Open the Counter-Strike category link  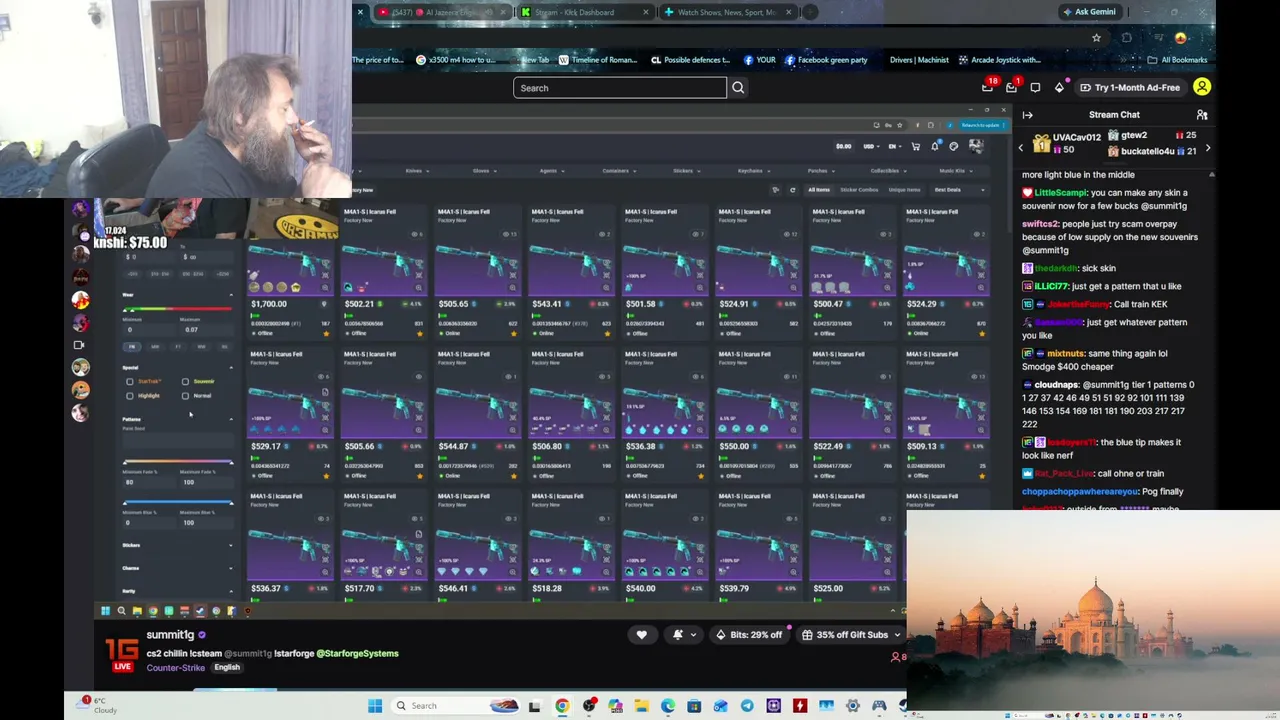pos(176,668)
